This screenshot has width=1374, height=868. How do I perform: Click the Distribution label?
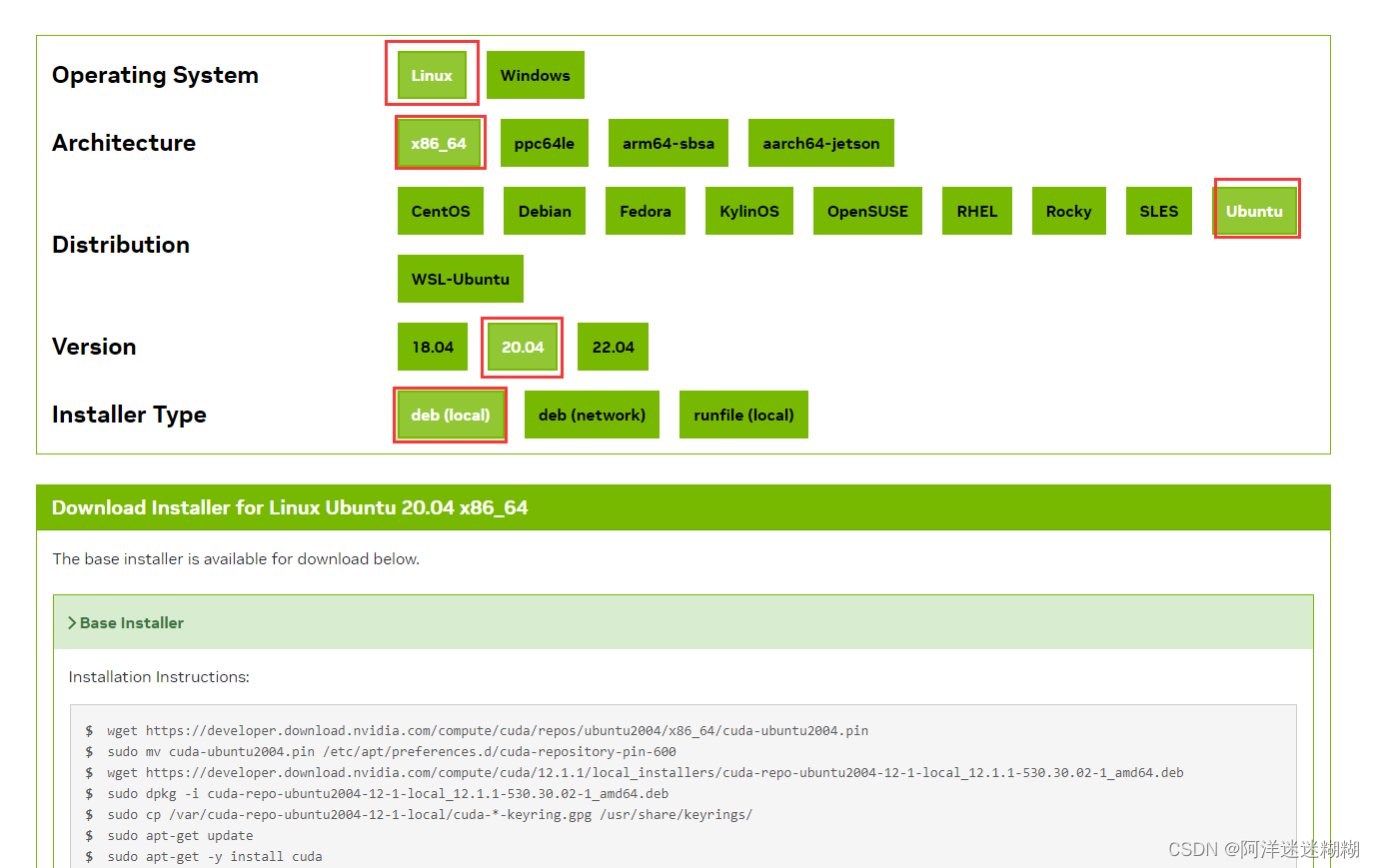[121, 245]
